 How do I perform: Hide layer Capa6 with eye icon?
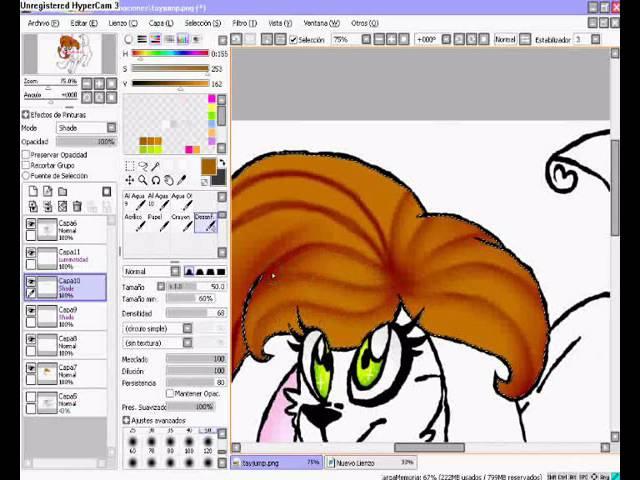pos(31,224)
